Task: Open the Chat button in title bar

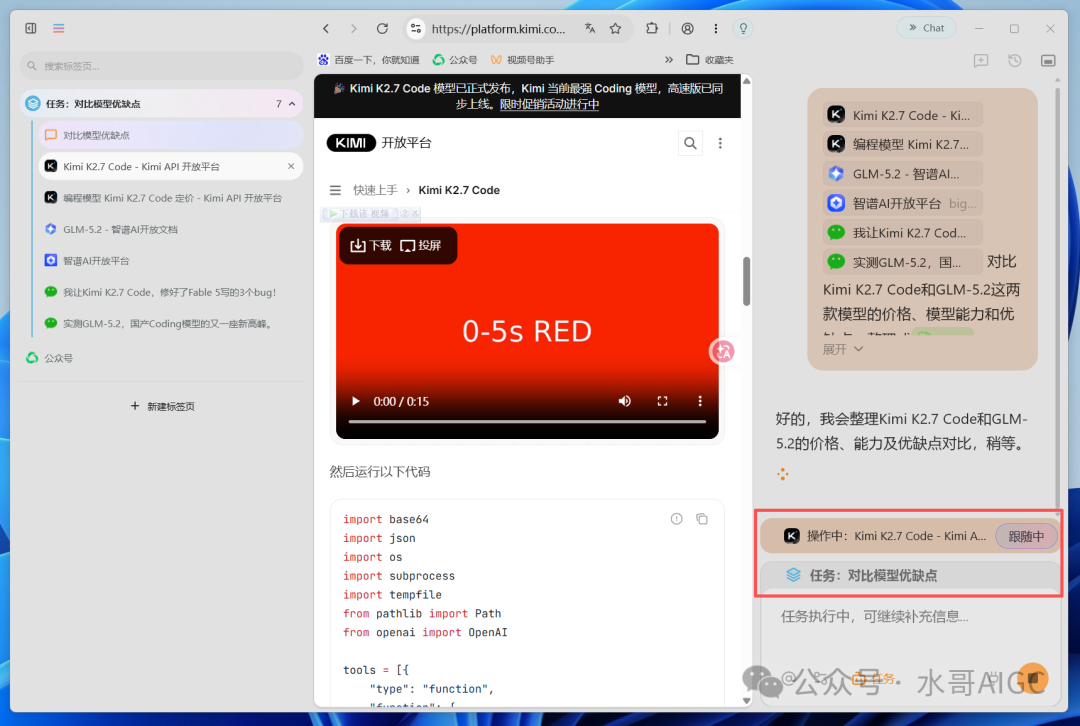Action: pos(926,28)
